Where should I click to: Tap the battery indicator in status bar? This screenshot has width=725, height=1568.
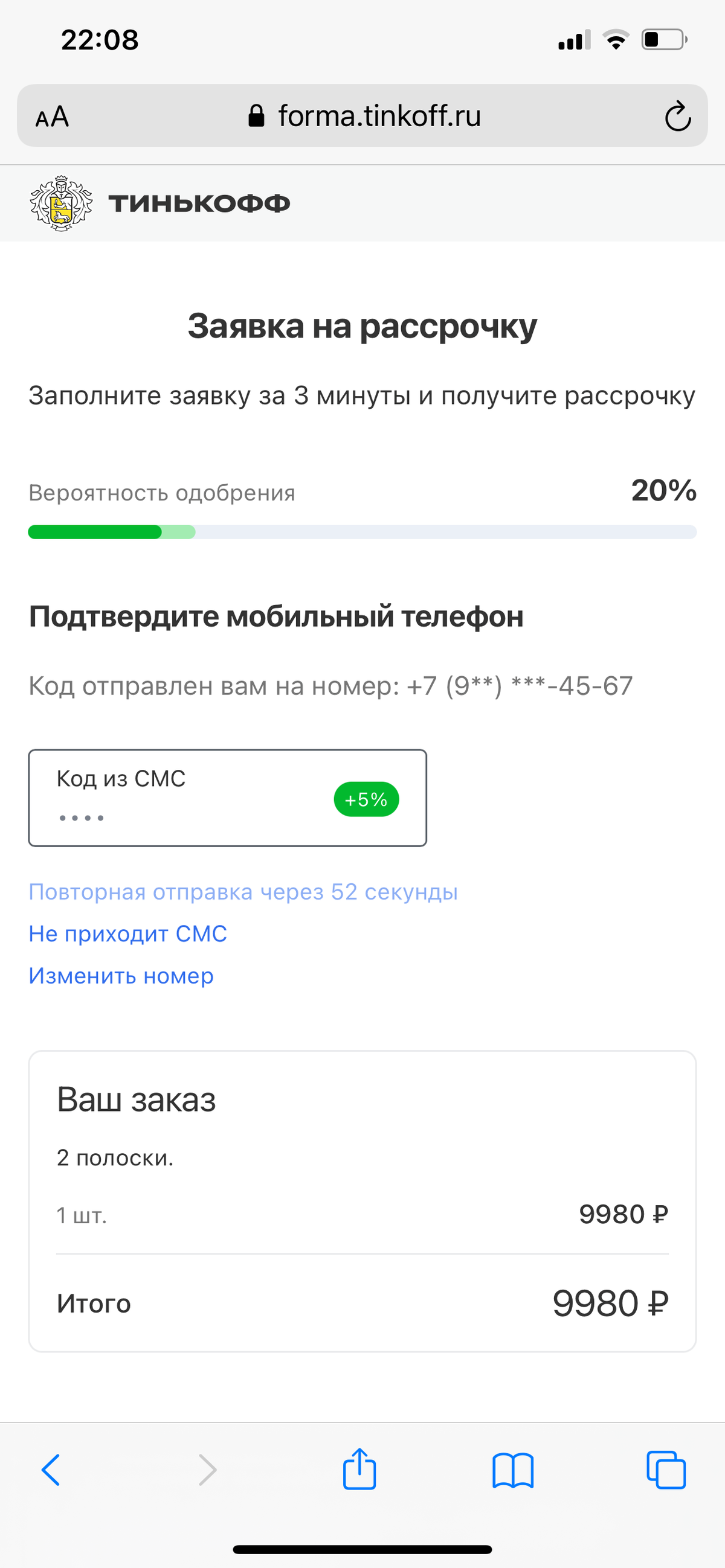tap(664, 40)
